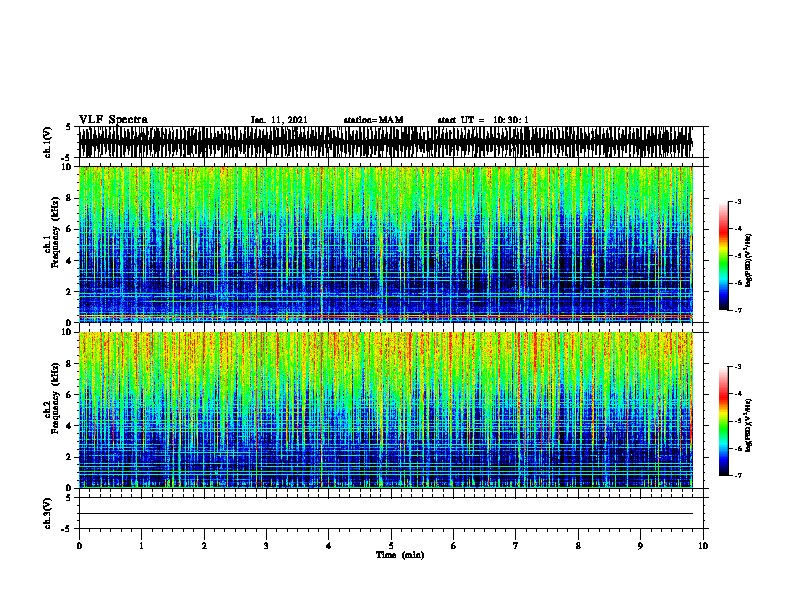The image size is (792, 612).
Task: Click the ch.1 spectrogram color bar
Action: 723,256
